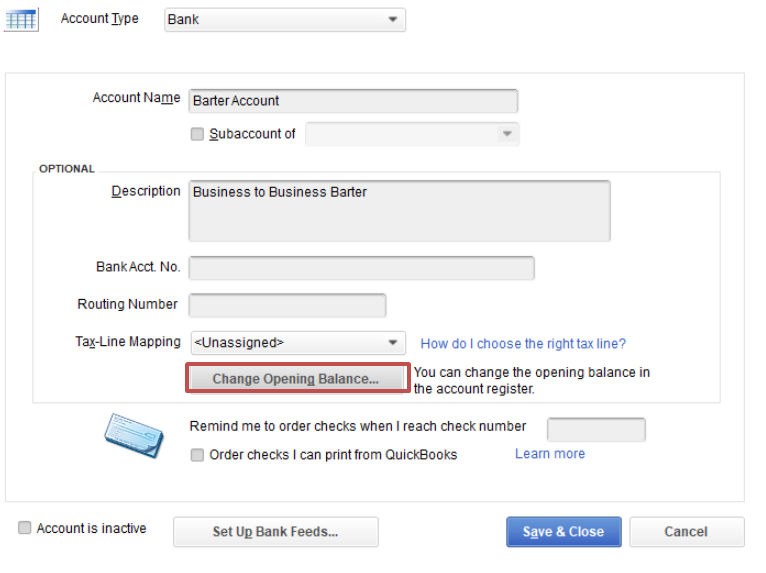Enable the Subaccount of checkbox
The width and height of the screenshot is (766, 573).
[x=197, y=134]
